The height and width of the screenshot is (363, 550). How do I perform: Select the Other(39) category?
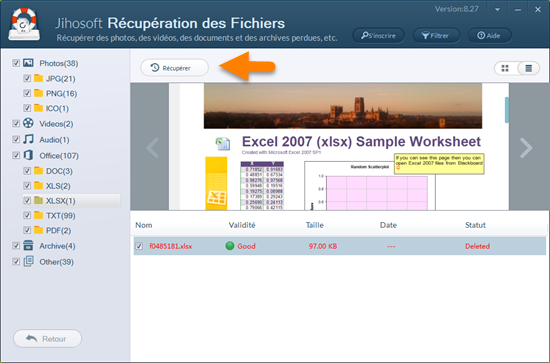[56, 262]
